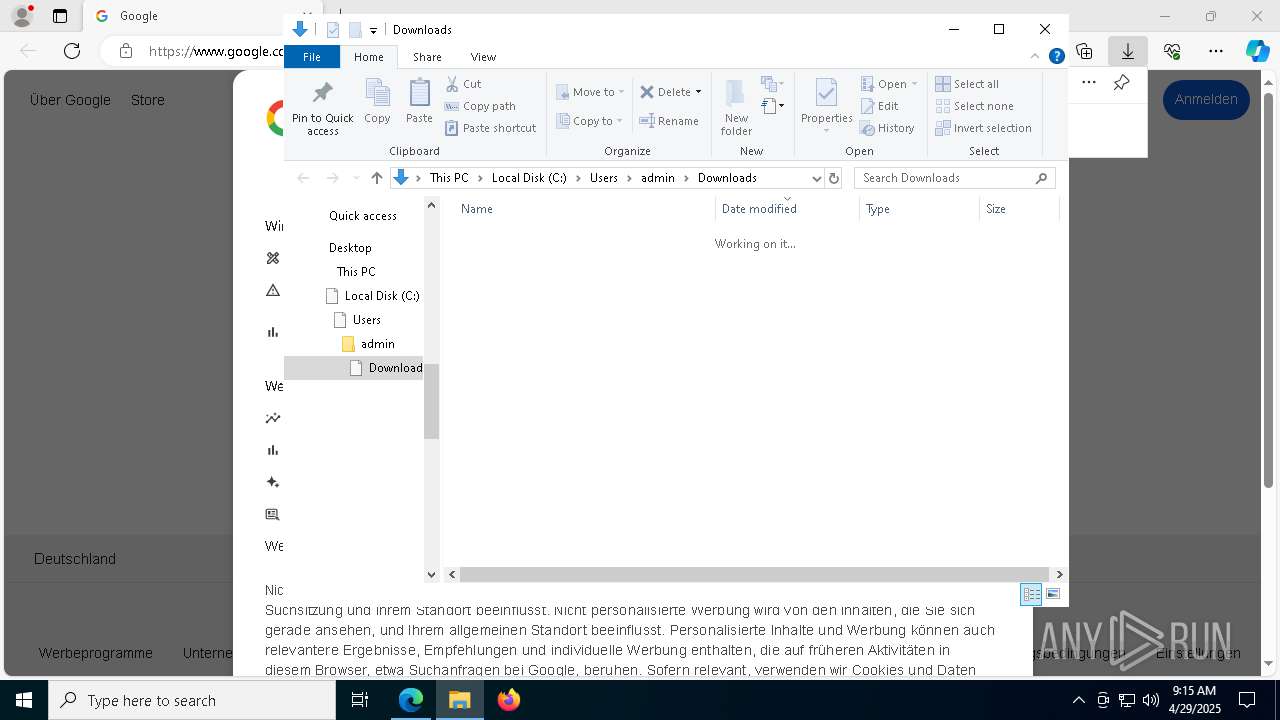Click the navigation pane vertical scrollbar

point(432,402)
